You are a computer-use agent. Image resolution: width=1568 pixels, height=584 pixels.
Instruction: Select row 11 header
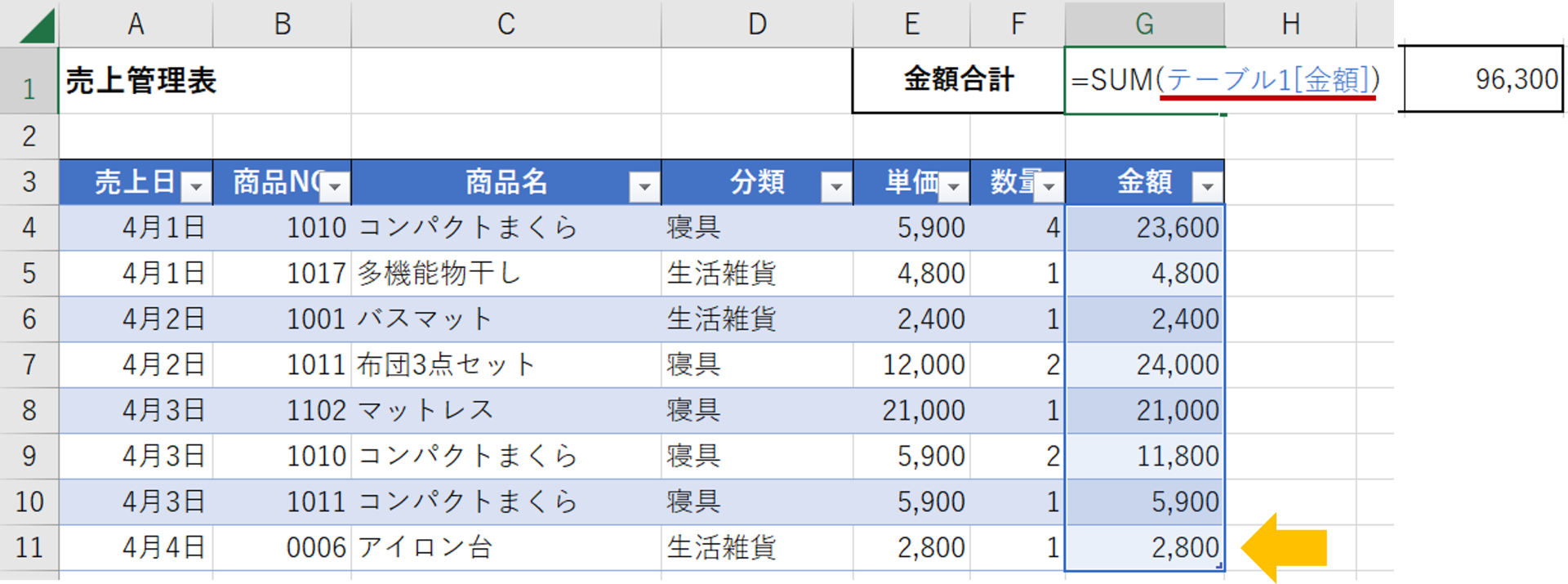tap(29, 547)
